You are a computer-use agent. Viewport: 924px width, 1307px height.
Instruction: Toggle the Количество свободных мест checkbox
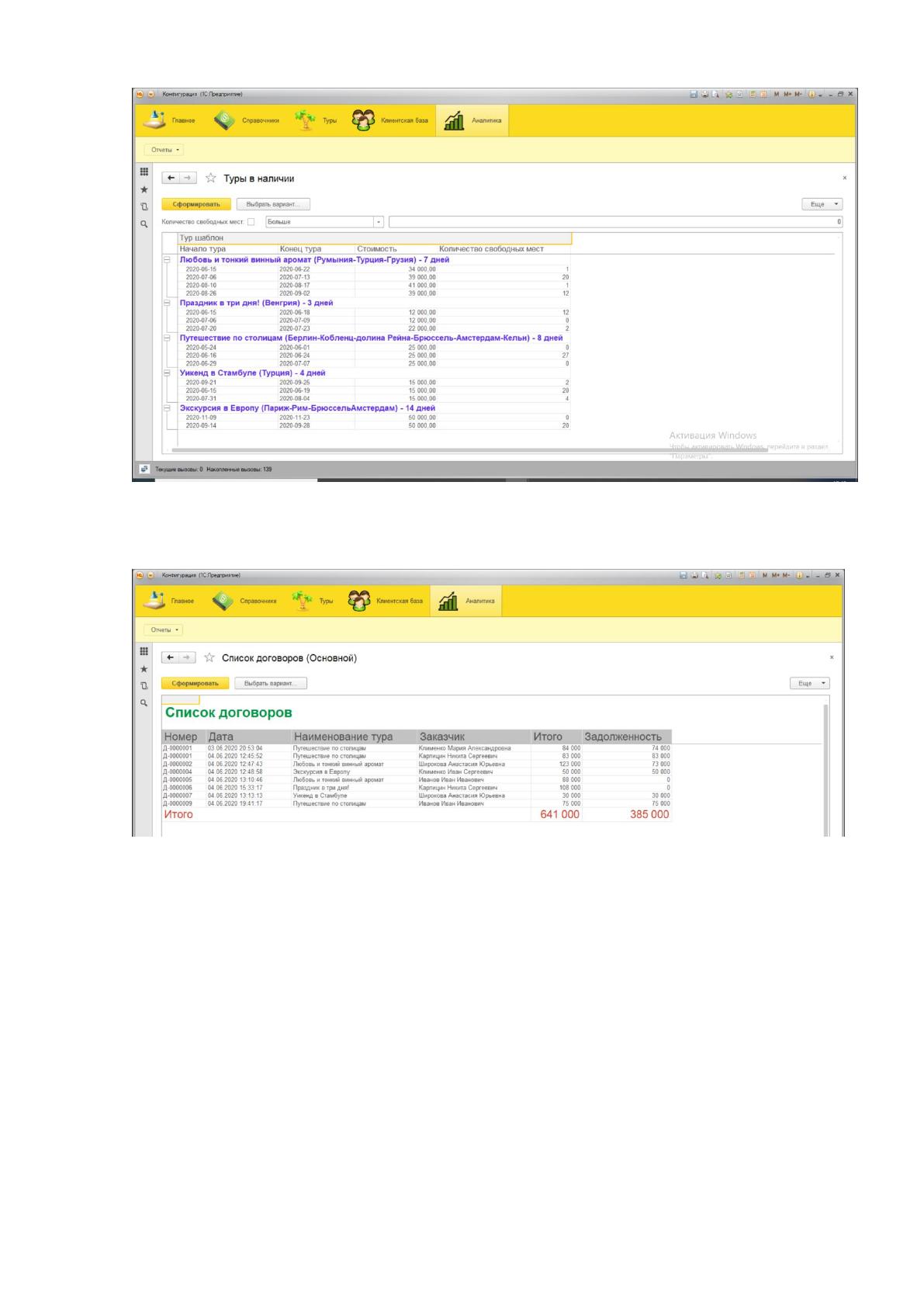[251, 222]
